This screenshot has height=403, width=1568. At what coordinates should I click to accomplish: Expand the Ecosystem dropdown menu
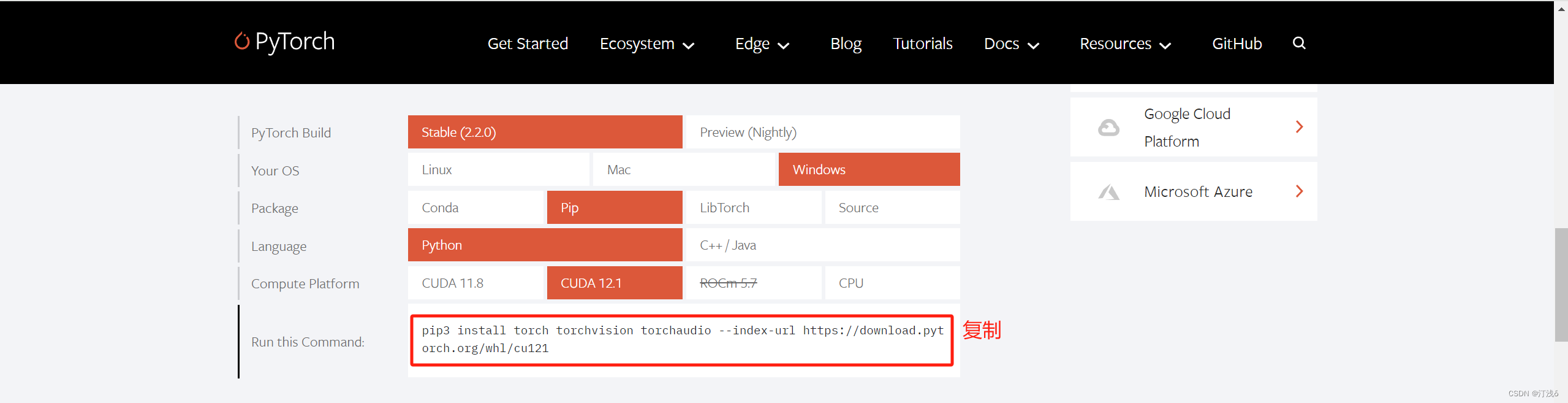[x=647, y=44]
